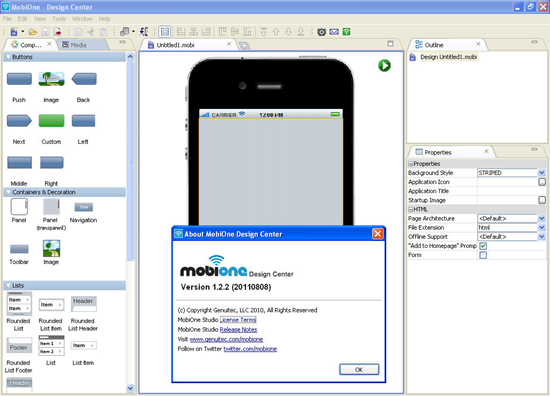
Task: Select the Next button component
Action: (19, 121)
